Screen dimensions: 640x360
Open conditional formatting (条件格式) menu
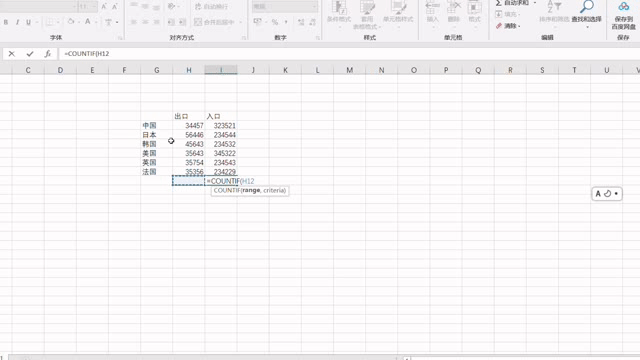tap(339, 13)
